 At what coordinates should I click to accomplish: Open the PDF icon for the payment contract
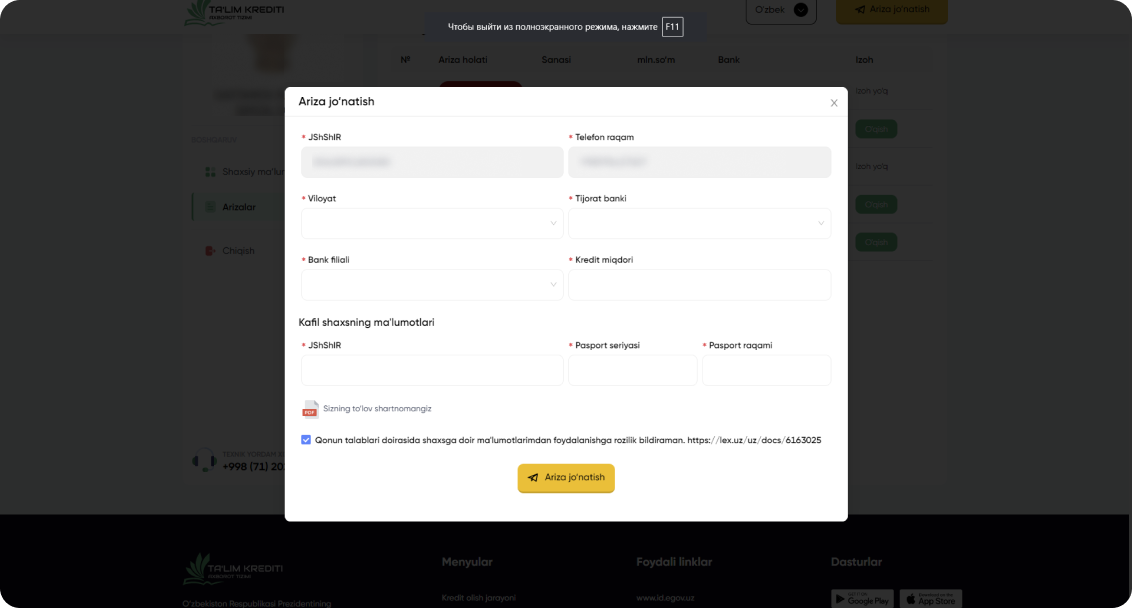(x=310, y=409)
